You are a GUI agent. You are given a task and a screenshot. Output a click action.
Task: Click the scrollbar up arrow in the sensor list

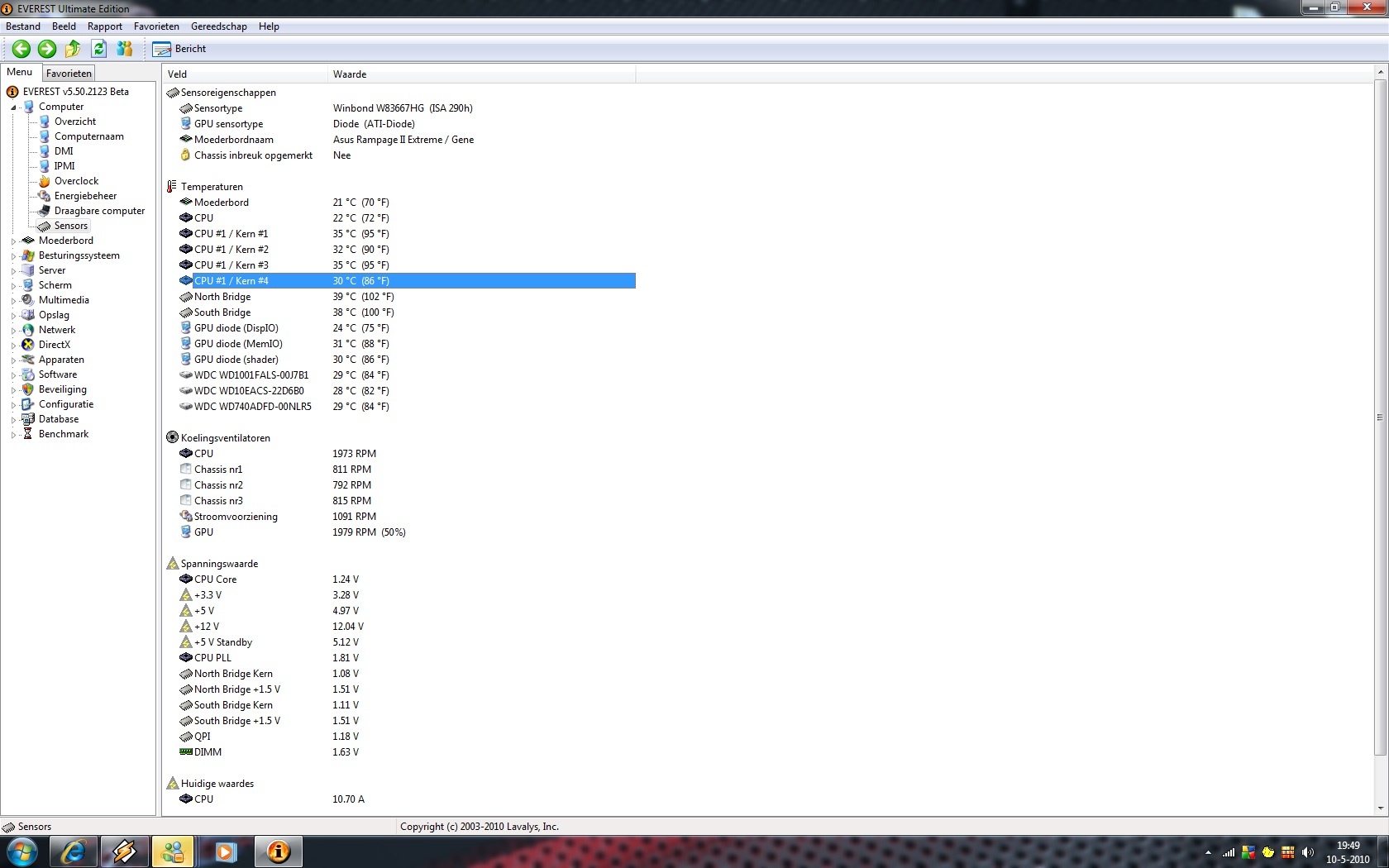point(1380,73)
